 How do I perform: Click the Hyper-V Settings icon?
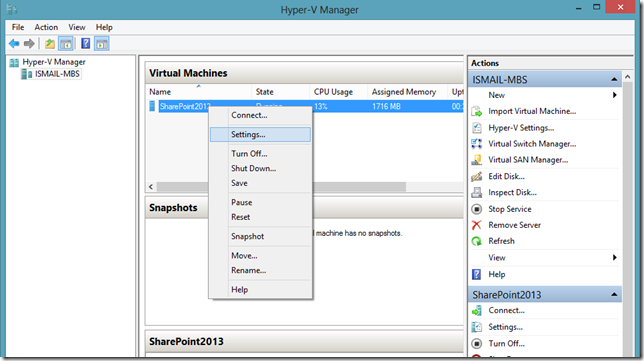tap(477, 128)
